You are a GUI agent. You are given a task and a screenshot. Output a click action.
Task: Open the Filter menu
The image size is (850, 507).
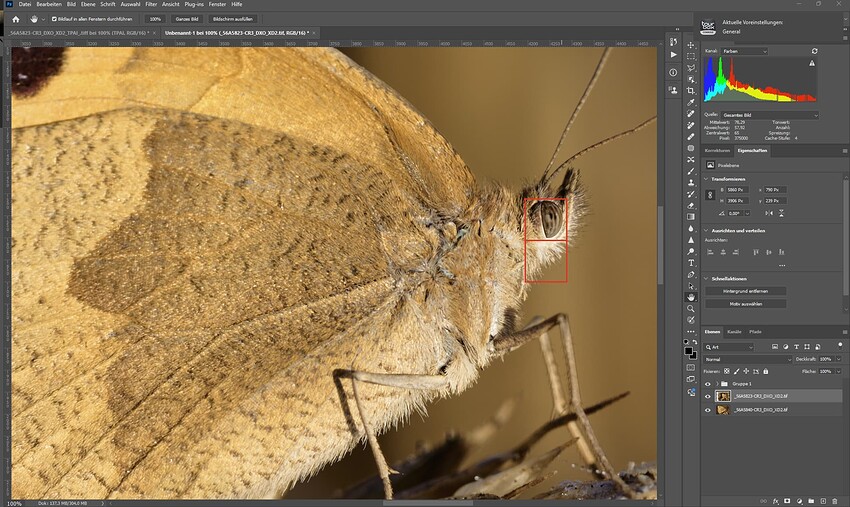151,4
